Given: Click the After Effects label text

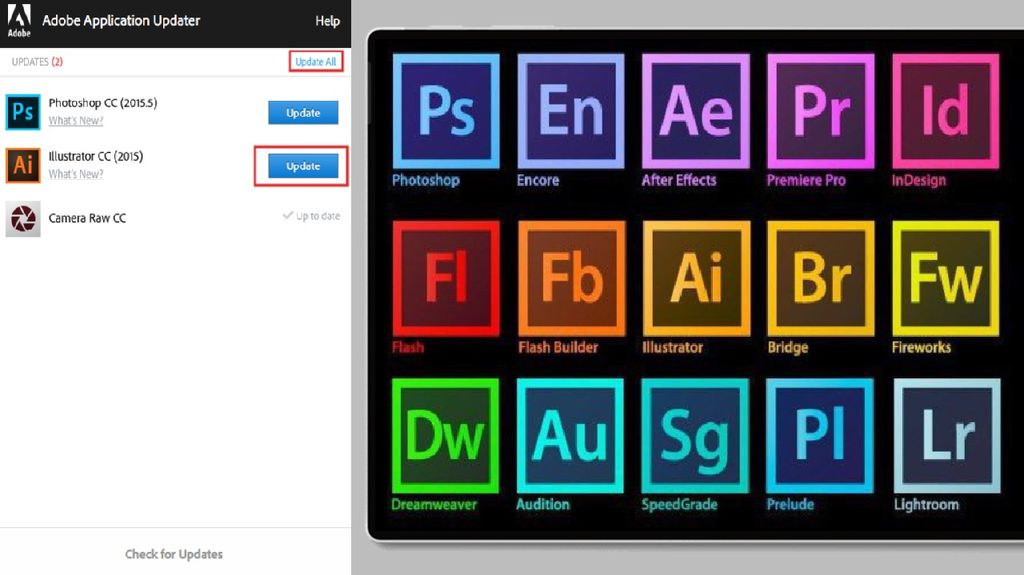Looking at the screenshot, I should [679, 180].
